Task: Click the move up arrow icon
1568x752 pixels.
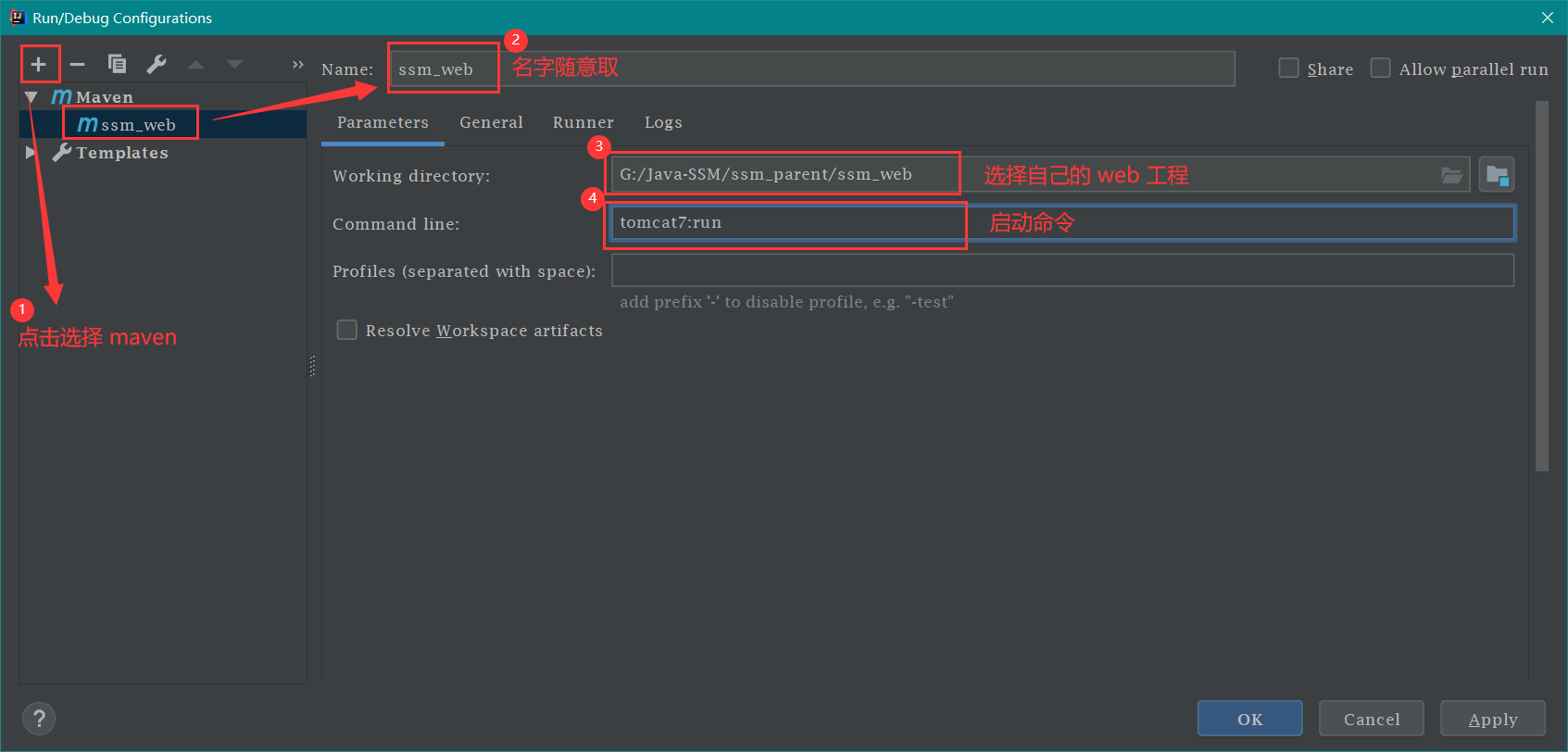Action: coord(195,64)
